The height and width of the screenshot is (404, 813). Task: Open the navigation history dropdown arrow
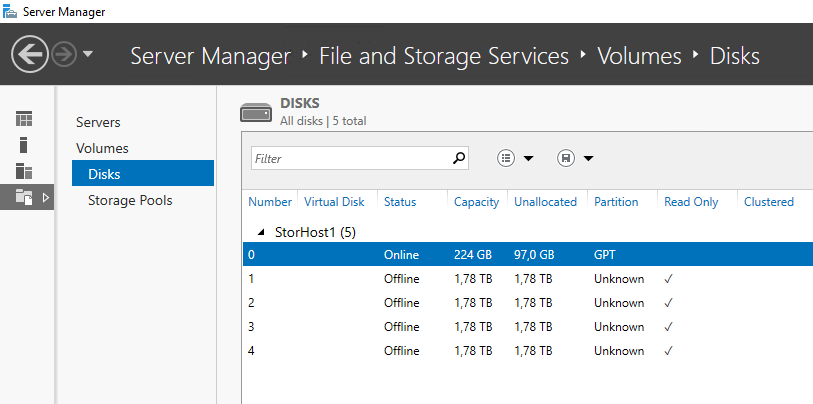click(88, 53)
